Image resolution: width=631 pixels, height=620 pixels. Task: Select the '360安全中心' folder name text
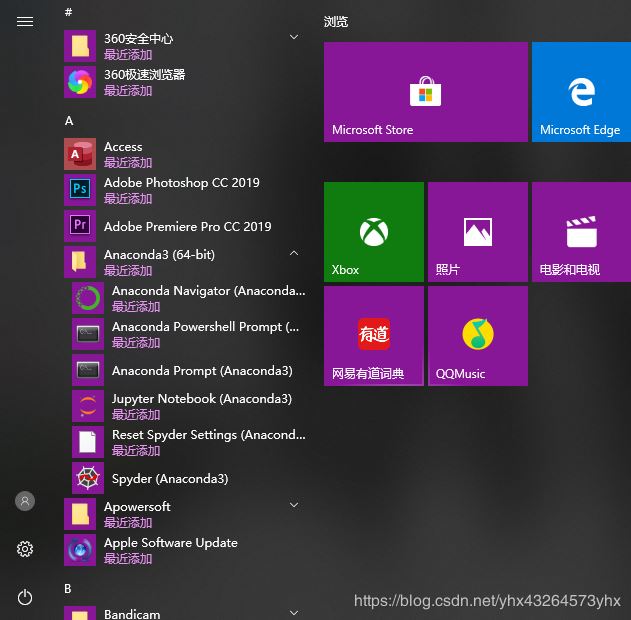[139, 39]
